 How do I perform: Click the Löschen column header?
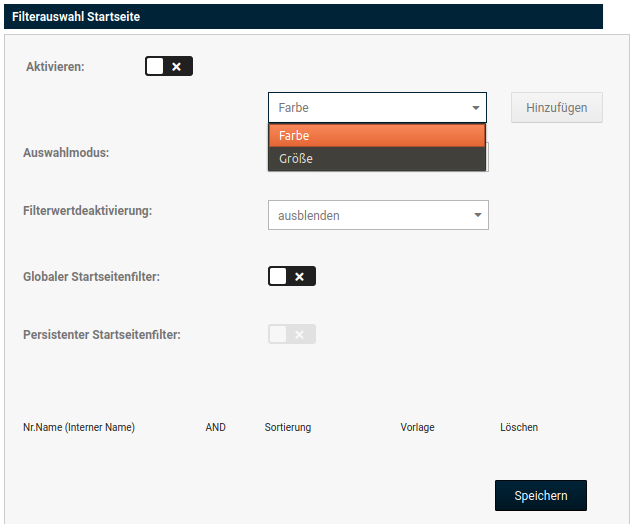519,428
